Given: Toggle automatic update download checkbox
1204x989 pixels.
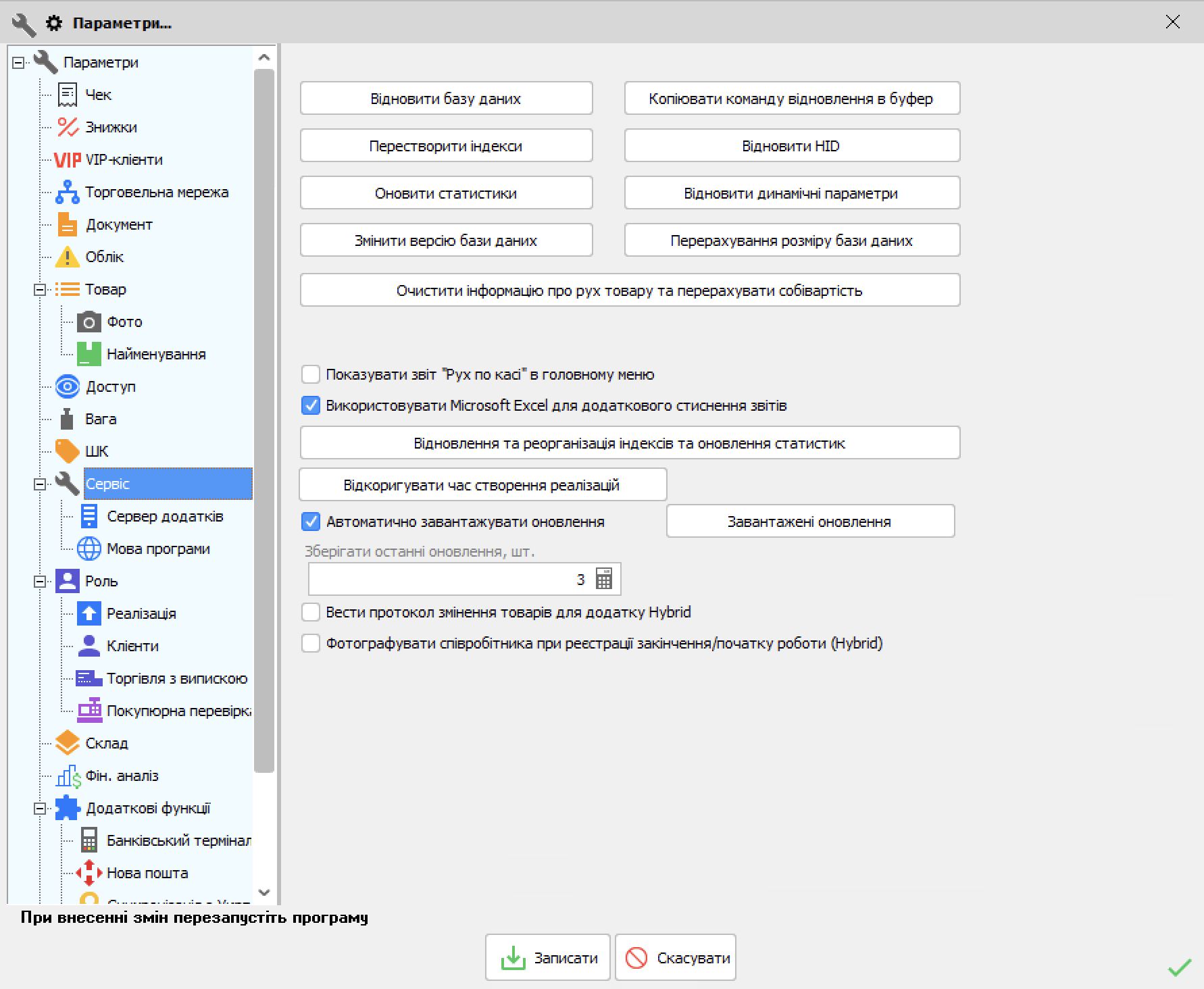Looking at the screenshot, I should [x=311, y=522].
